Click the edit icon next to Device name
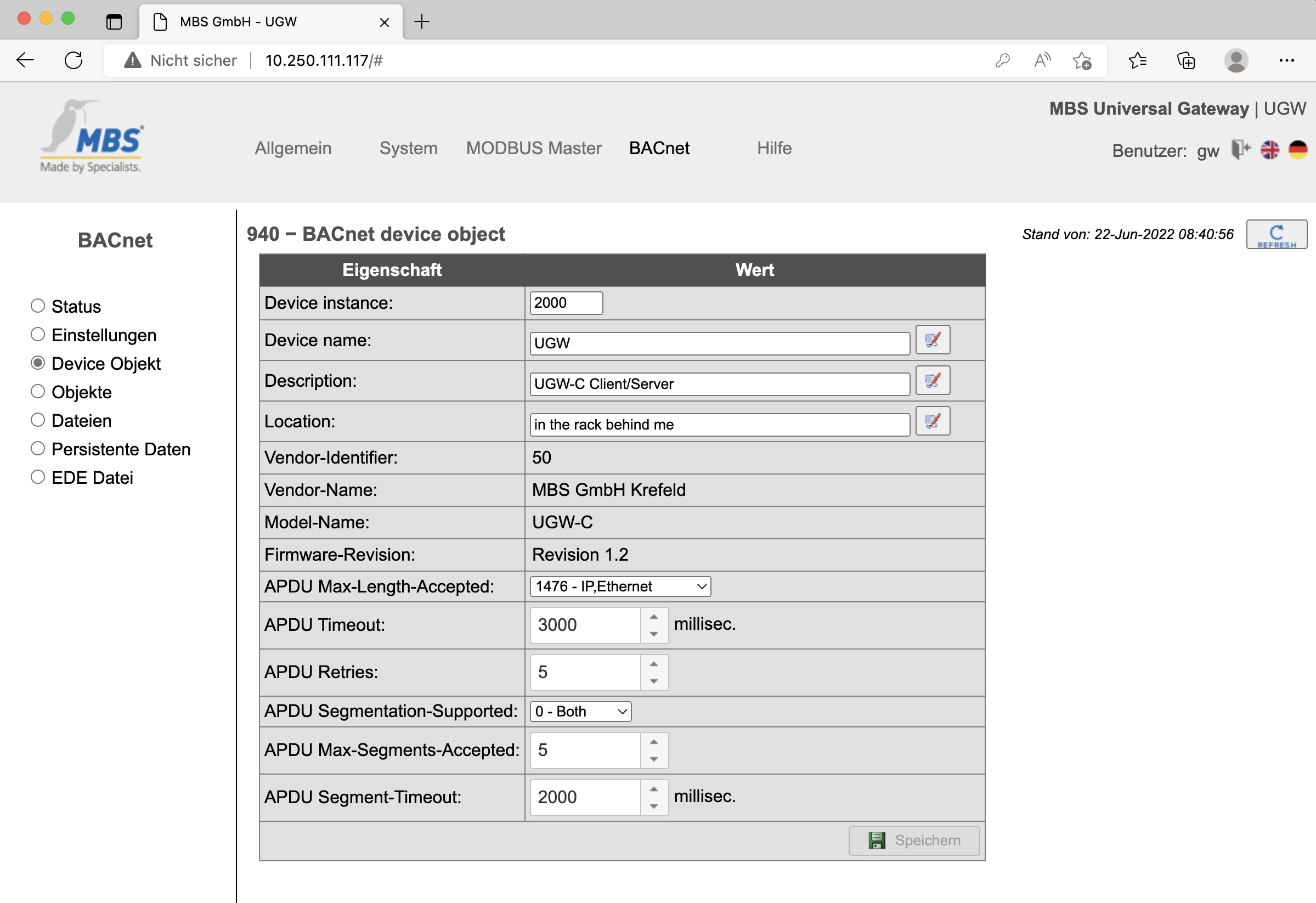1316x903 pixels. (932, 340)
